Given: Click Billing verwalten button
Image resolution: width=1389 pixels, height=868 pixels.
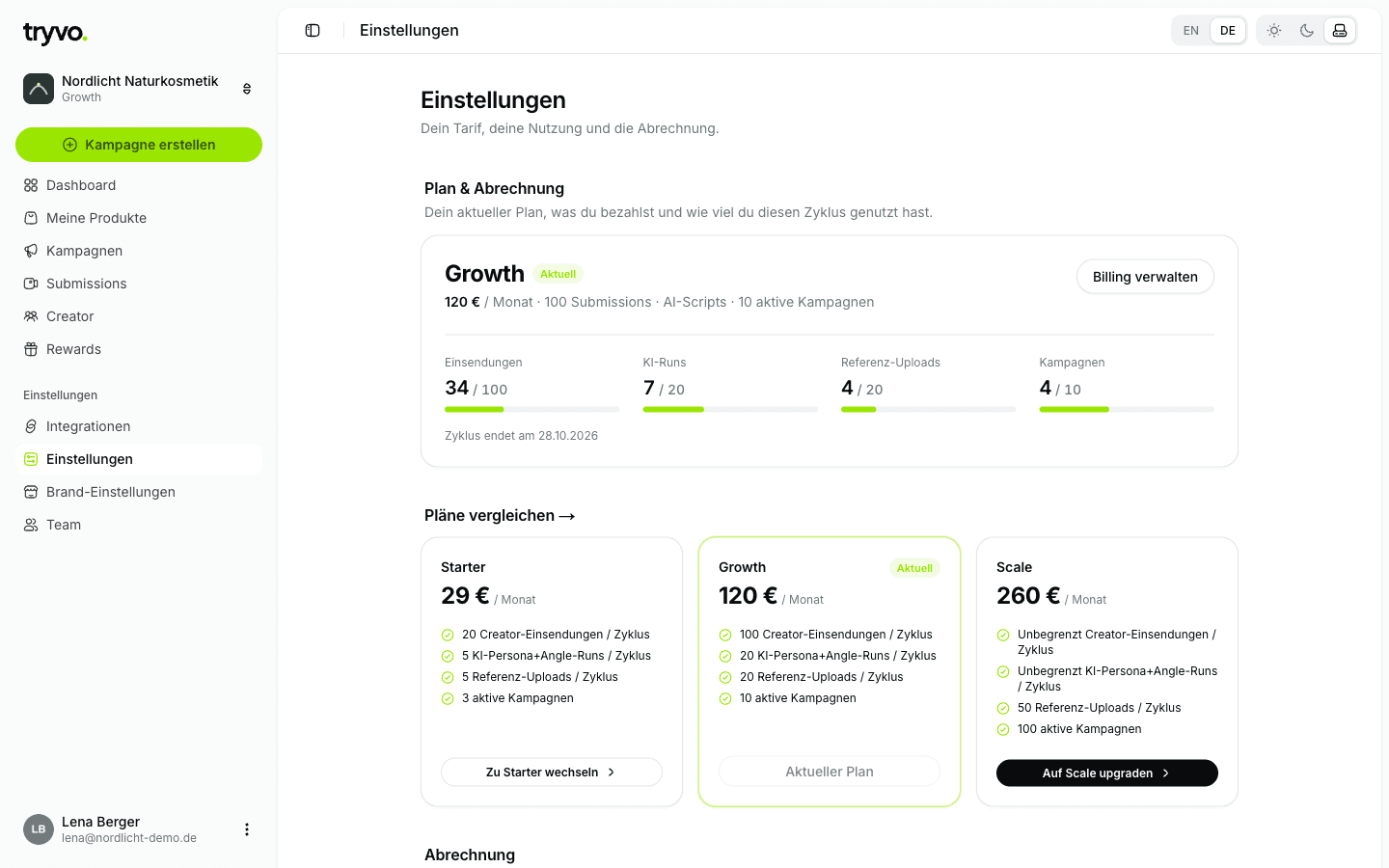Looking at the screenshot, I should point(1145,277).
